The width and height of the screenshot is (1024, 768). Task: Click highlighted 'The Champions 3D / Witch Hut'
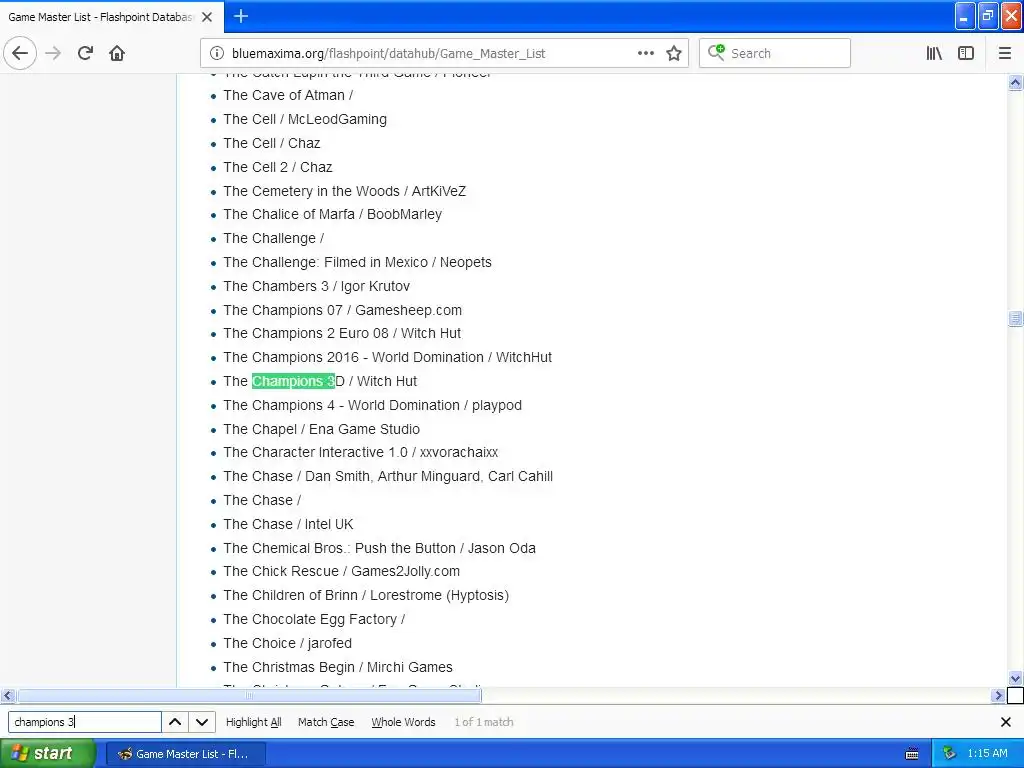click(320, 381)
